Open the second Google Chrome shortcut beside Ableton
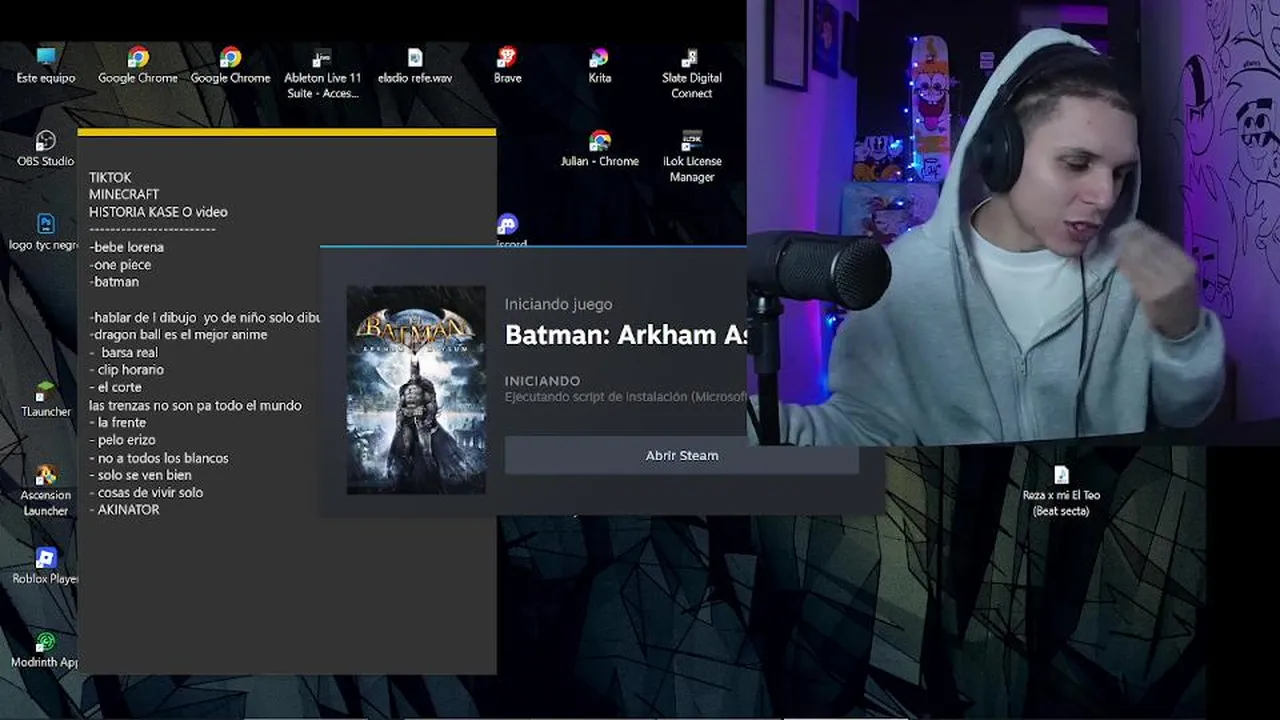The height and width of the screenshot is (720, 1280). [230, 65]
